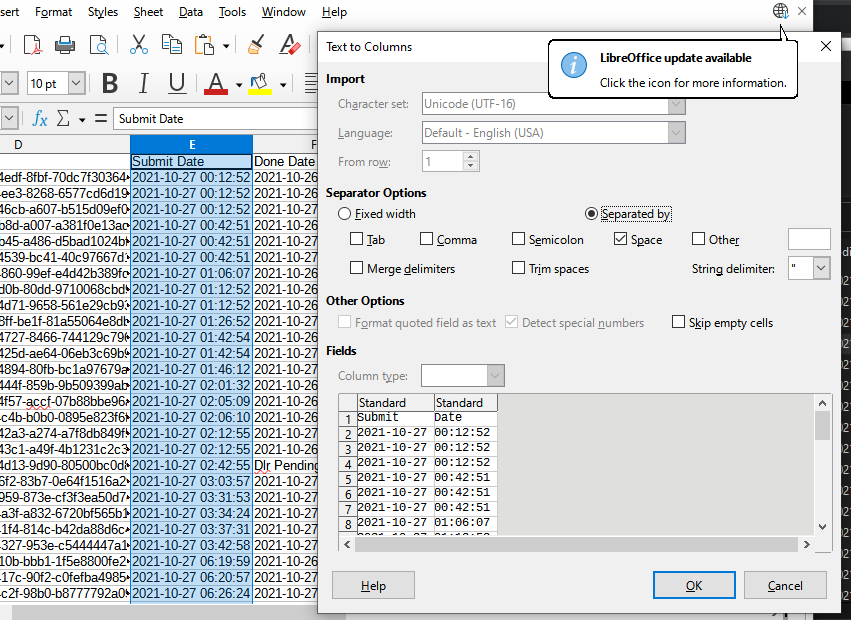Click the formula bar input showing Submit Date
Viewport: 851px width, 620px height.
(x=215, y=118)
